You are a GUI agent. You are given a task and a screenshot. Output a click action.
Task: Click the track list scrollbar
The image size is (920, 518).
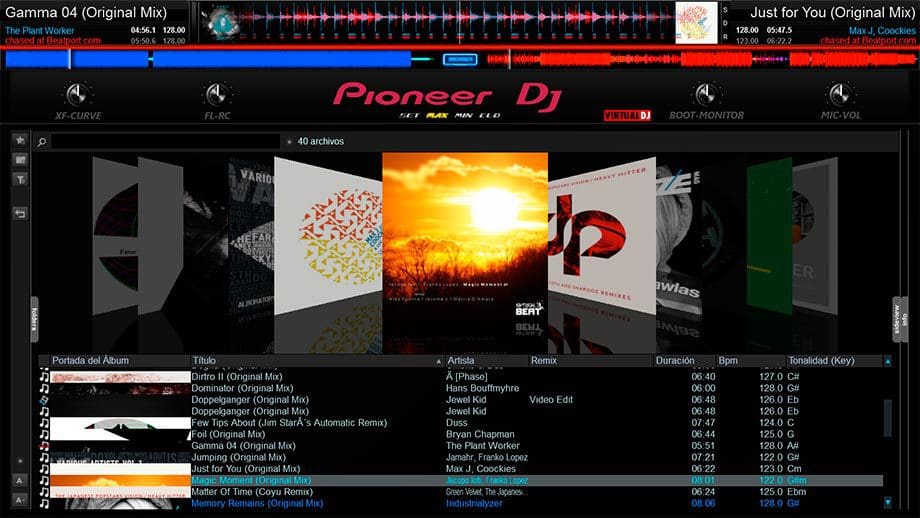tap(888, 418)
